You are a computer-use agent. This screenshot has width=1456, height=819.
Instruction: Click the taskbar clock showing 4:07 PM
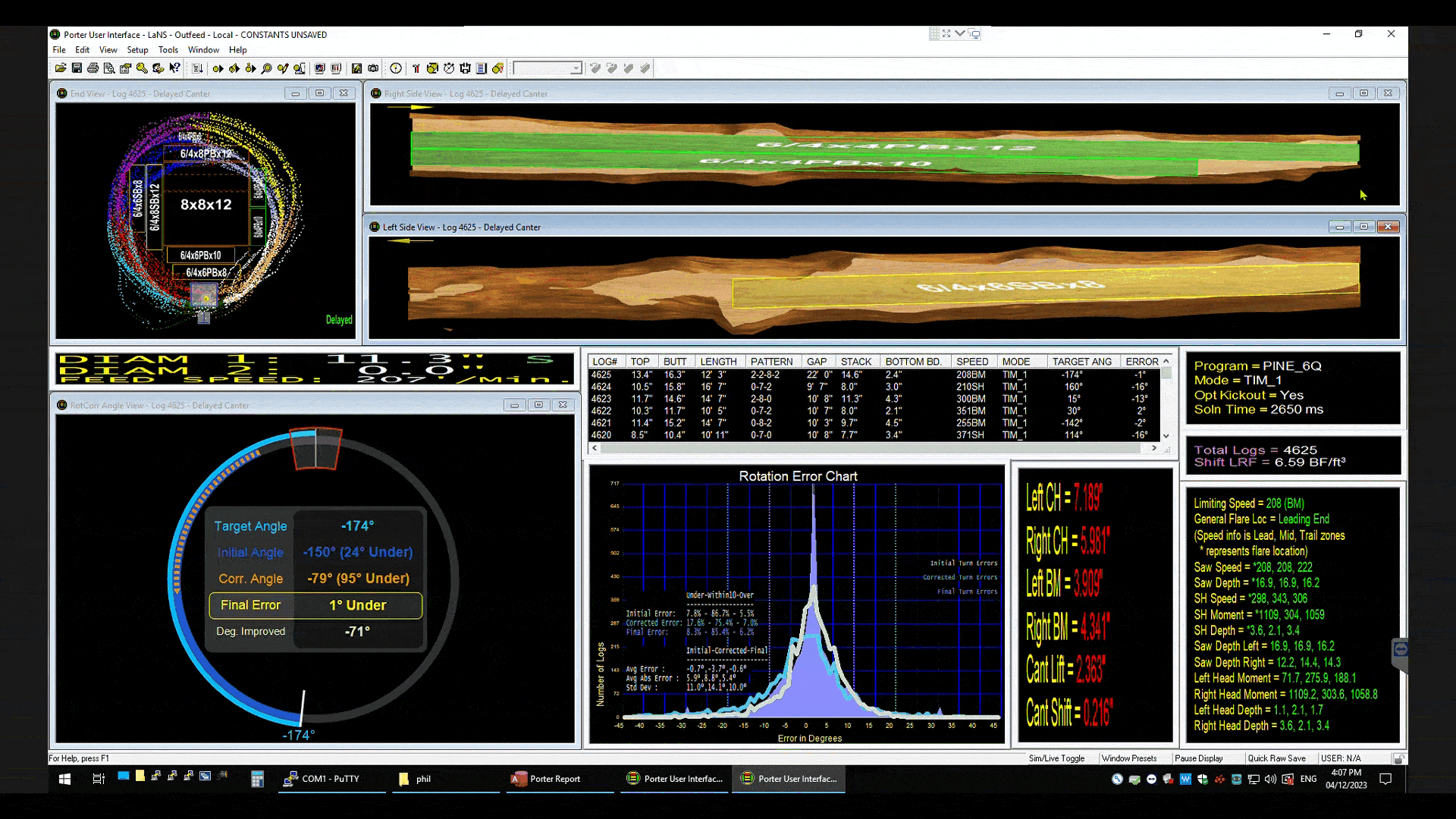(x=1346, y=779)
